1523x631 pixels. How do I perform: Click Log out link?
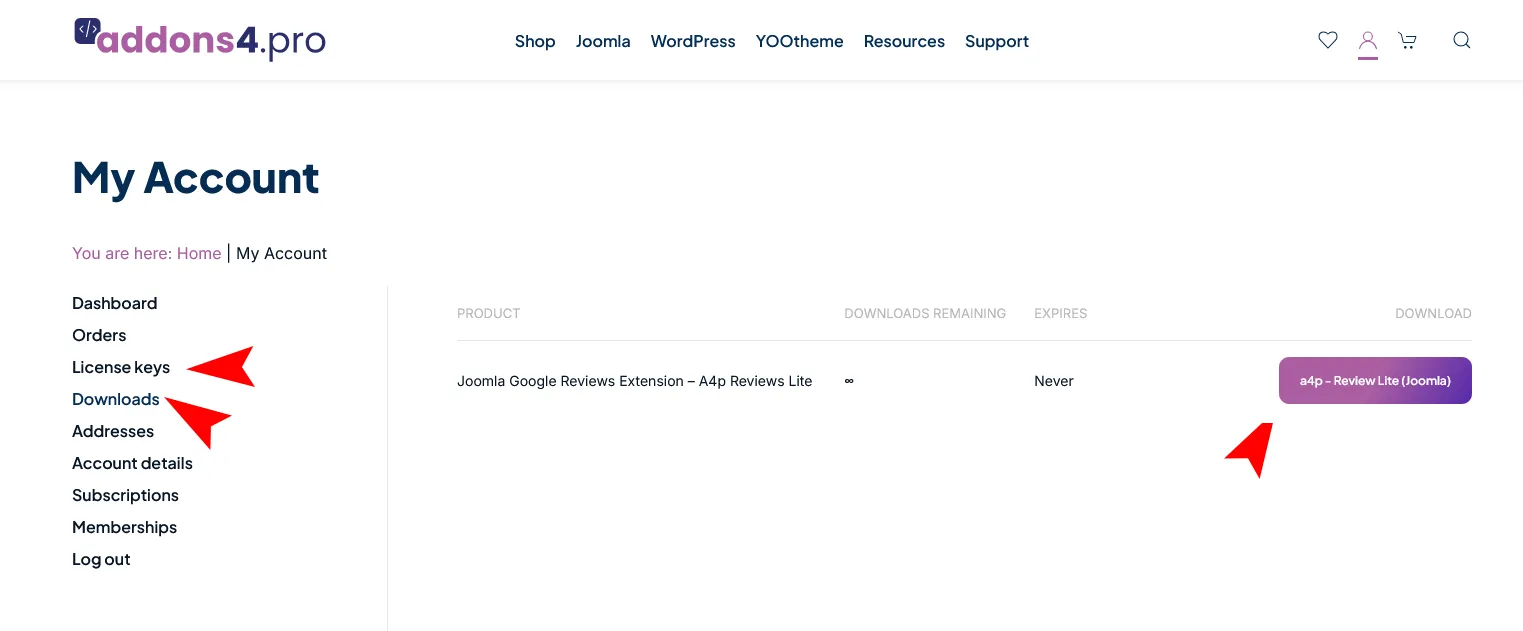pos(101,559)
